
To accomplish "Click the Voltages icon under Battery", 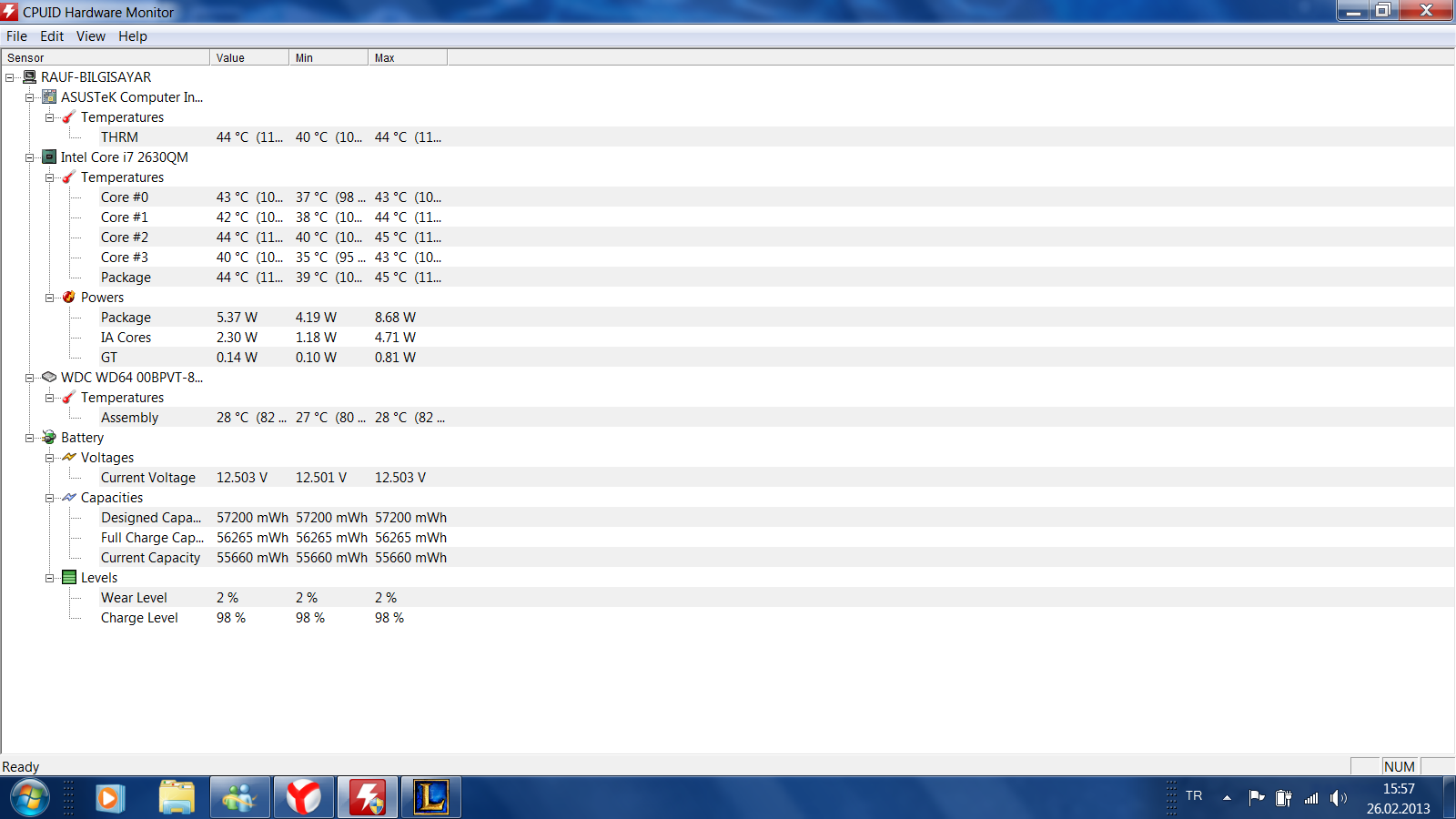I will tap(69, 458).
